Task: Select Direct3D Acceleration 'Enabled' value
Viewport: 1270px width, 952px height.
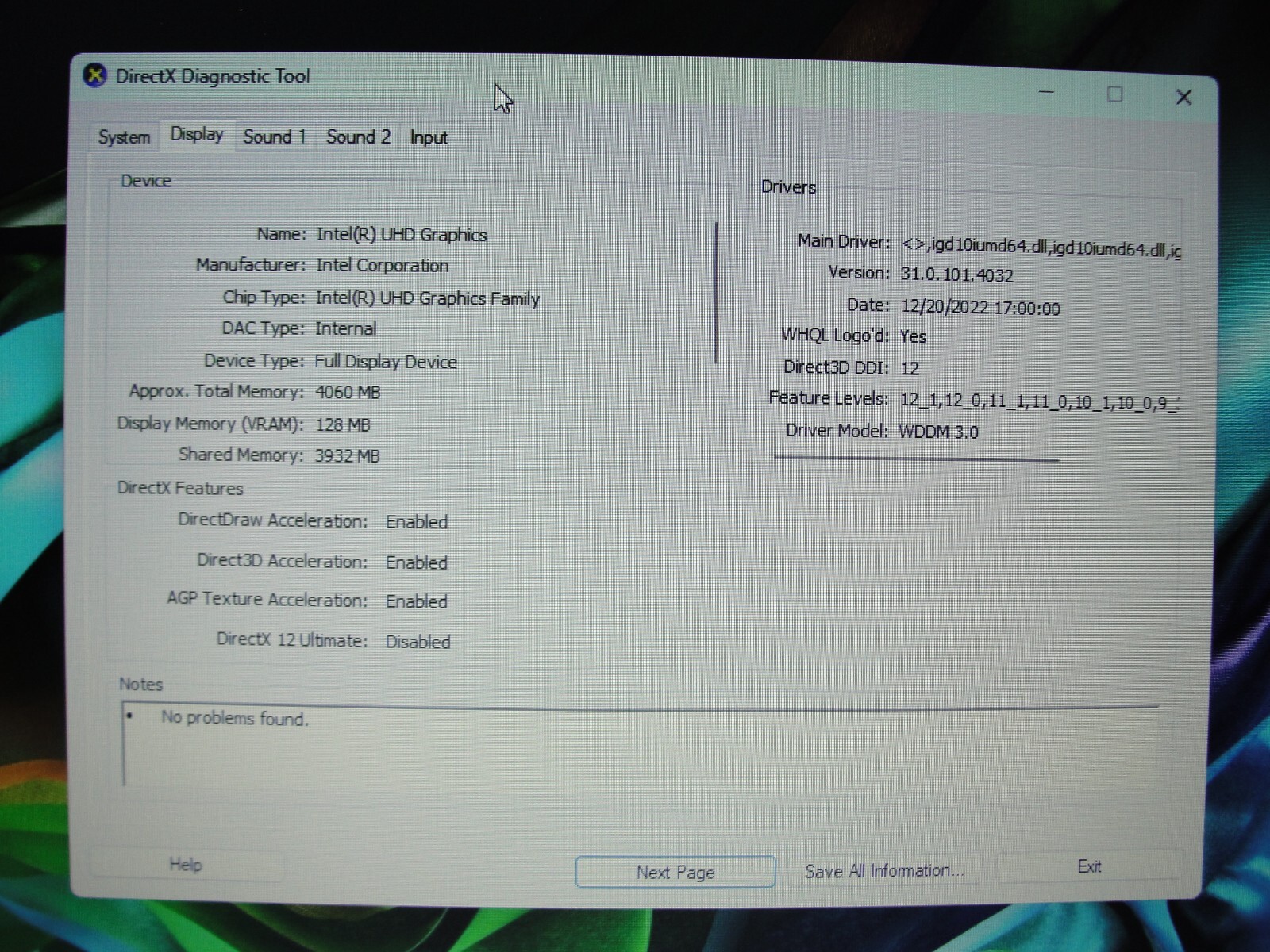Action: pos(417,562)
